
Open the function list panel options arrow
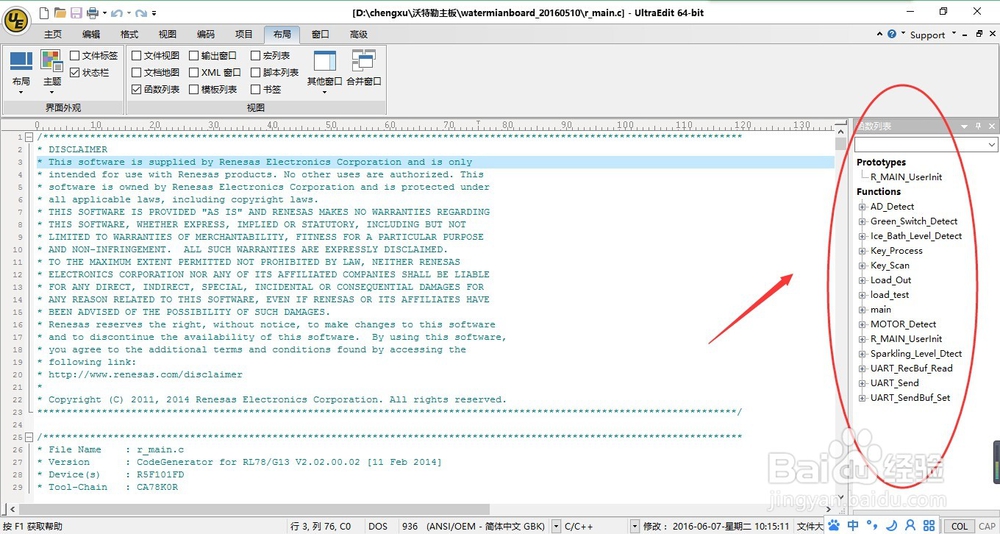pyautogui.click(x=965, y=126)
